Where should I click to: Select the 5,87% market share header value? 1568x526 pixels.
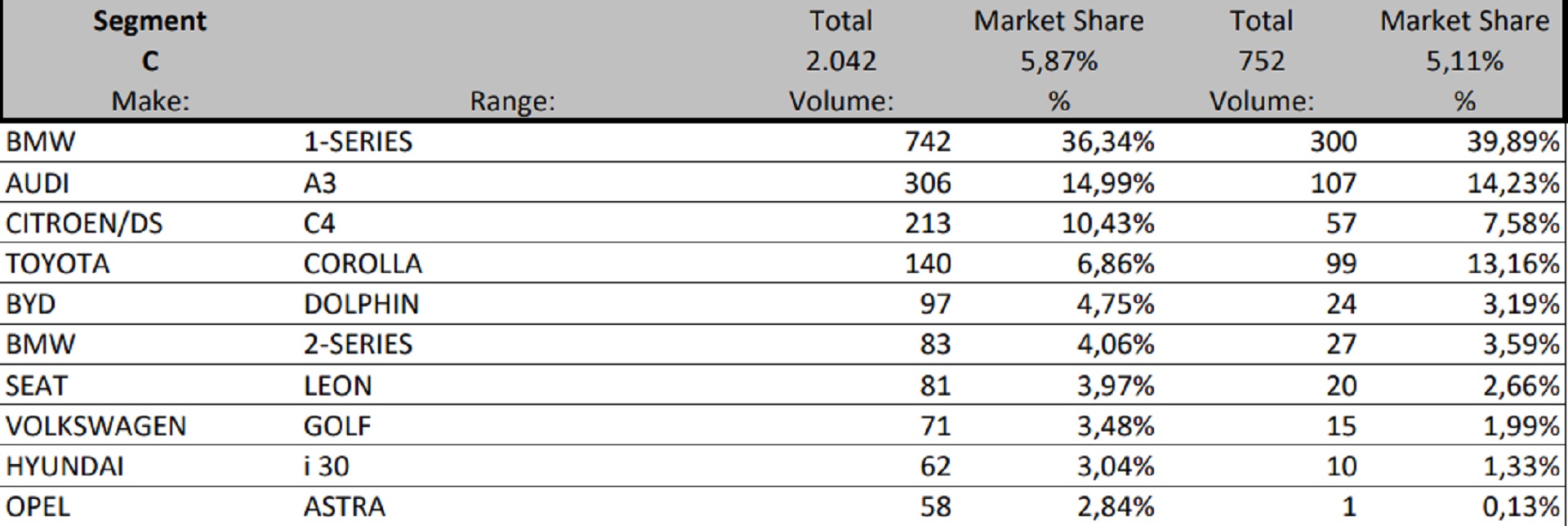(1058, 61)
